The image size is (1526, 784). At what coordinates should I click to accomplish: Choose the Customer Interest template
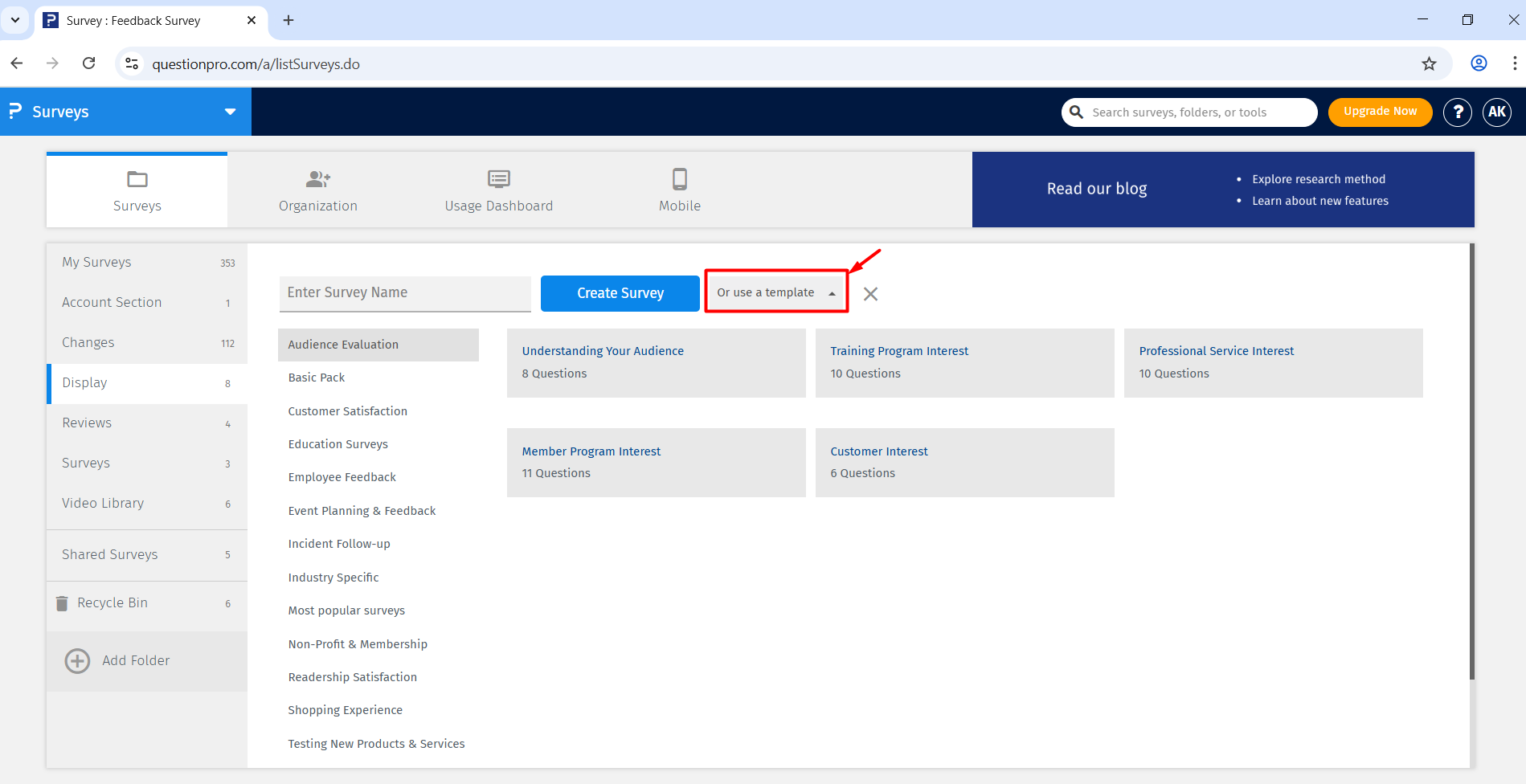point(965,463)
